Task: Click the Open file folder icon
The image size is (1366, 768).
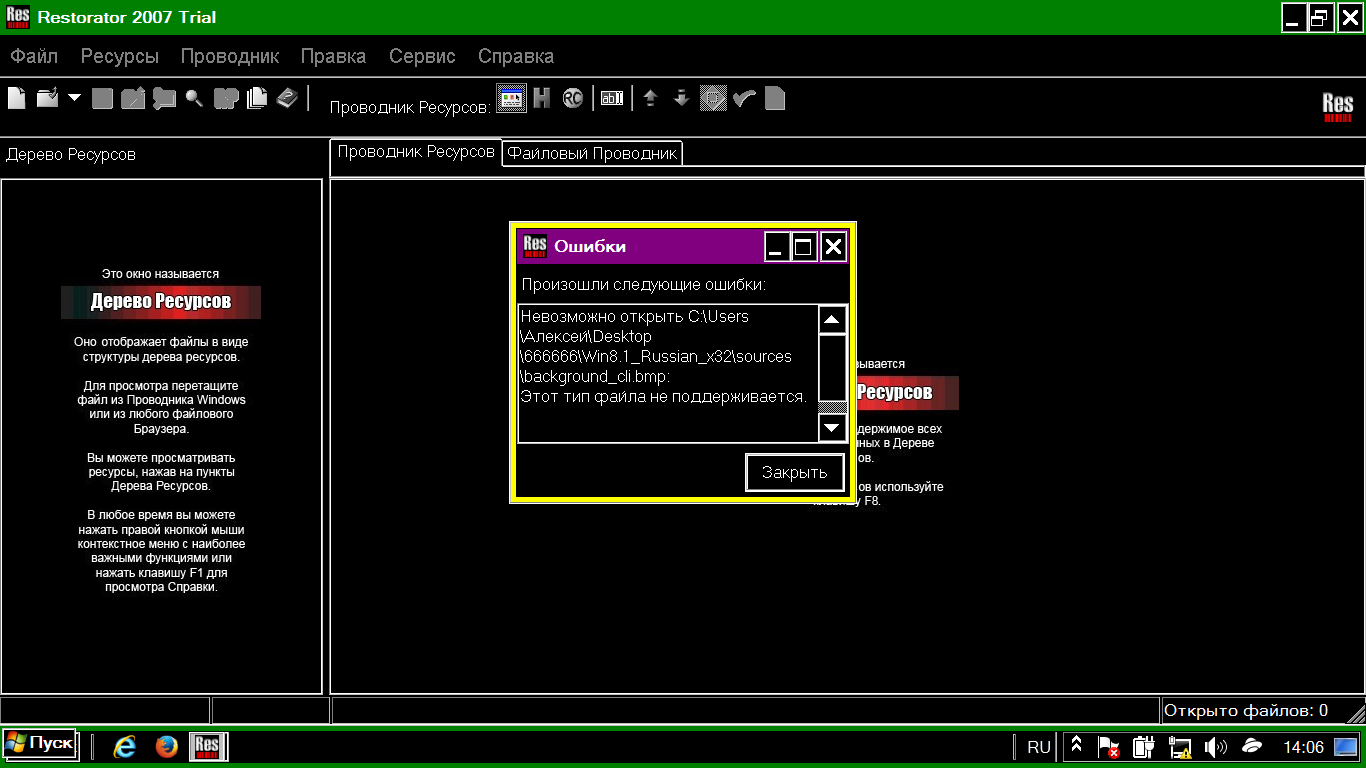Action: 47,98
